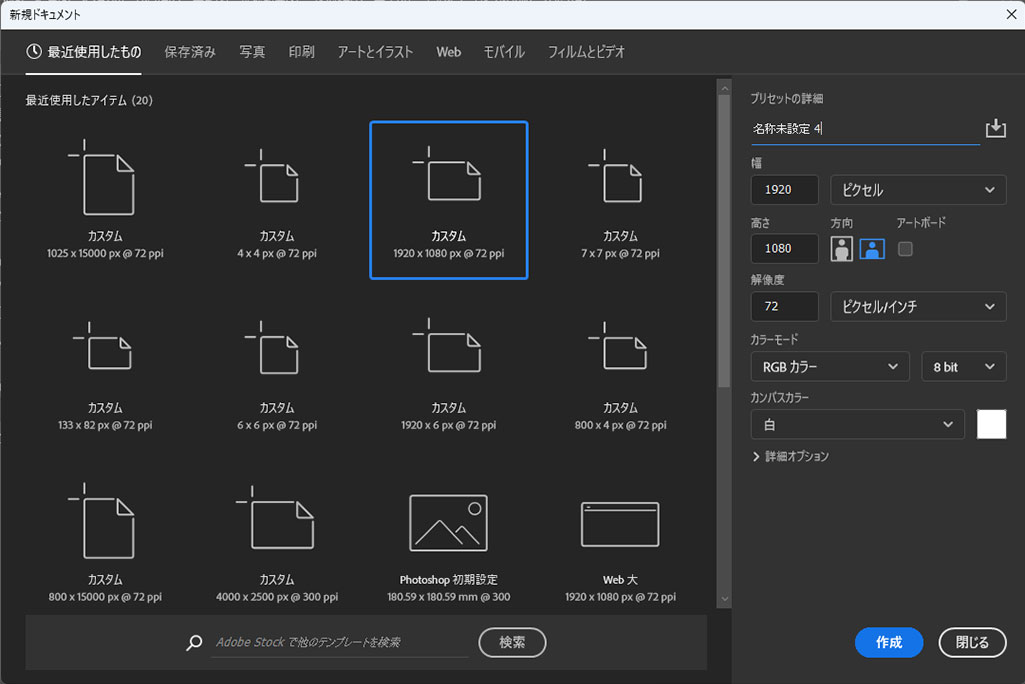Open the width unit ピクセル dropdown

(x=918, y=190)
